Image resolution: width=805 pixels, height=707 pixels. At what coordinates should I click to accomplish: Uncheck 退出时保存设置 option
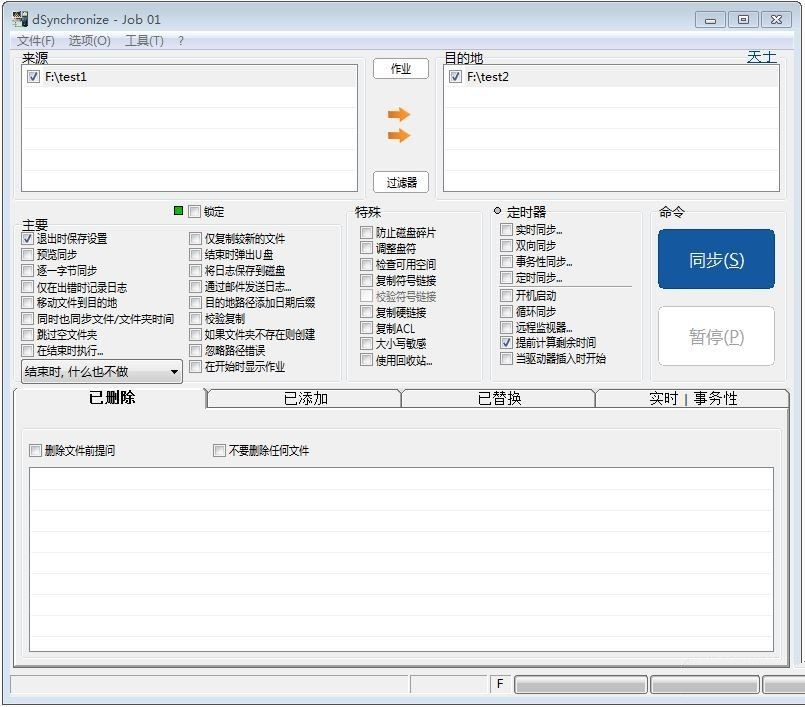[x=27, y=239]
